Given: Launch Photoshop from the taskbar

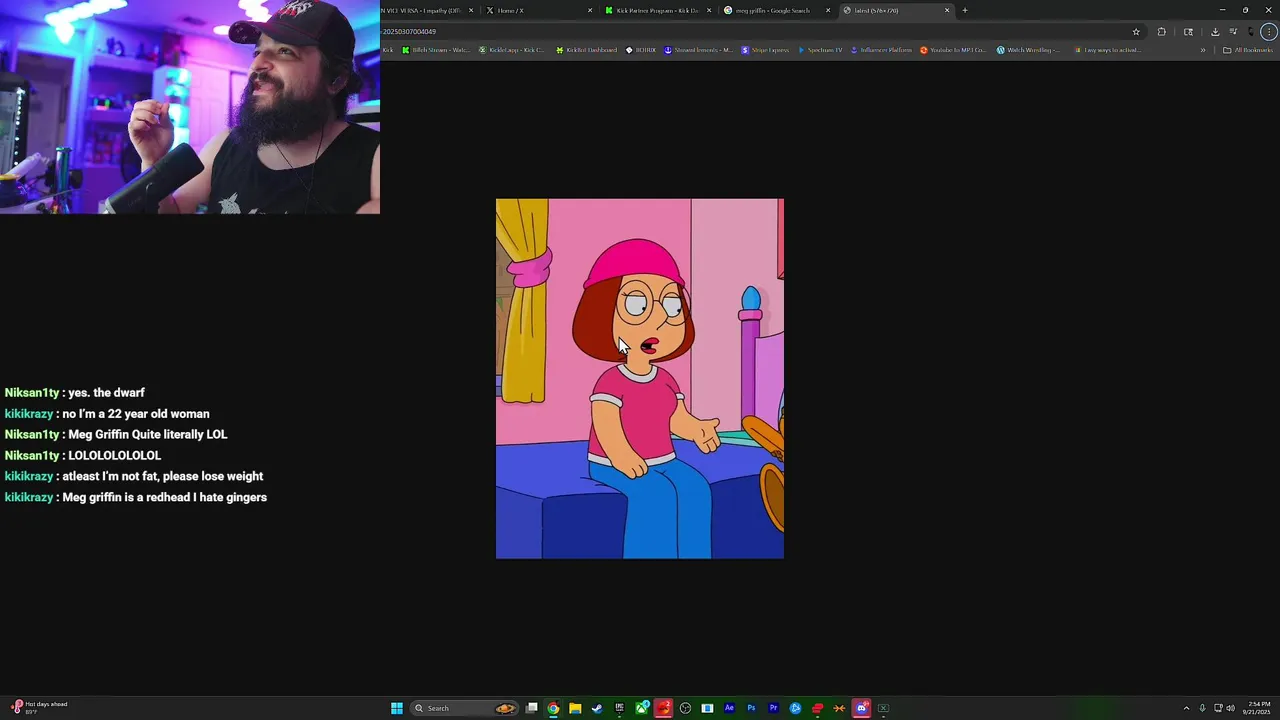Looking at the screenshot, I should [x=751, y=708].
